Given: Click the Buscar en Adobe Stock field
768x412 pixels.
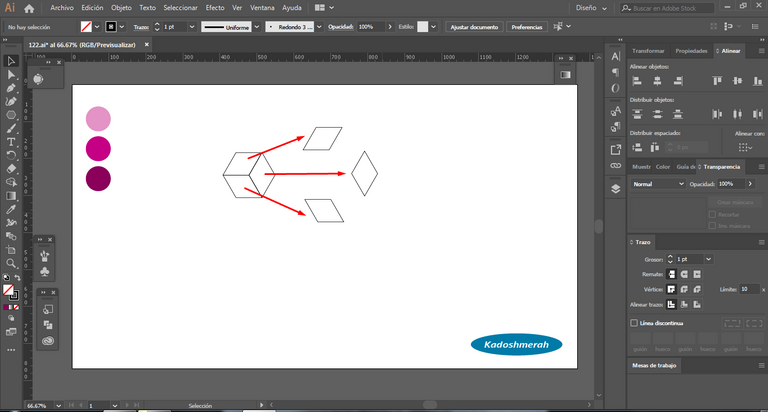Looking at the screenshot, I should click(662, 7).
